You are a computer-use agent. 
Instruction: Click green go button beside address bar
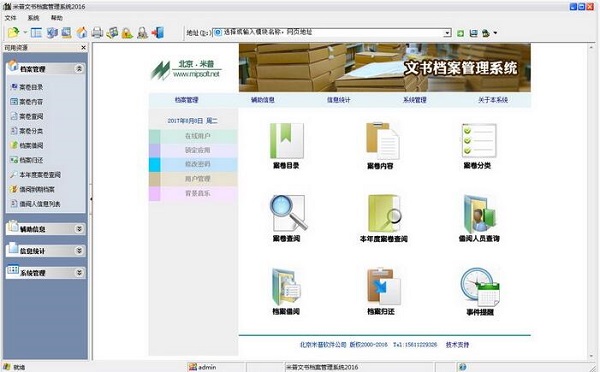(x=460, y=33)
